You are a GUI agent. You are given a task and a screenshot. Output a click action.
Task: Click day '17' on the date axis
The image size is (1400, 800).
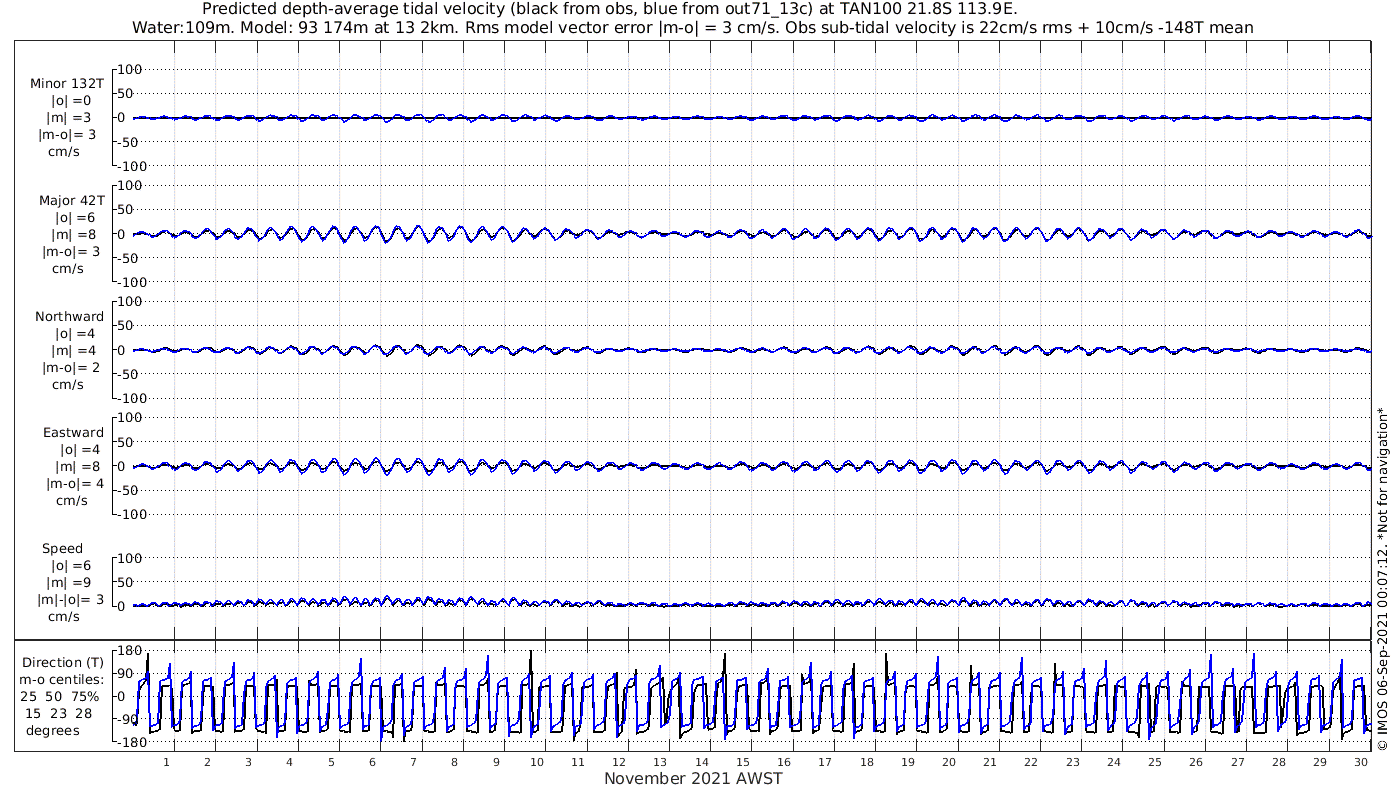[x=825, y=763]
